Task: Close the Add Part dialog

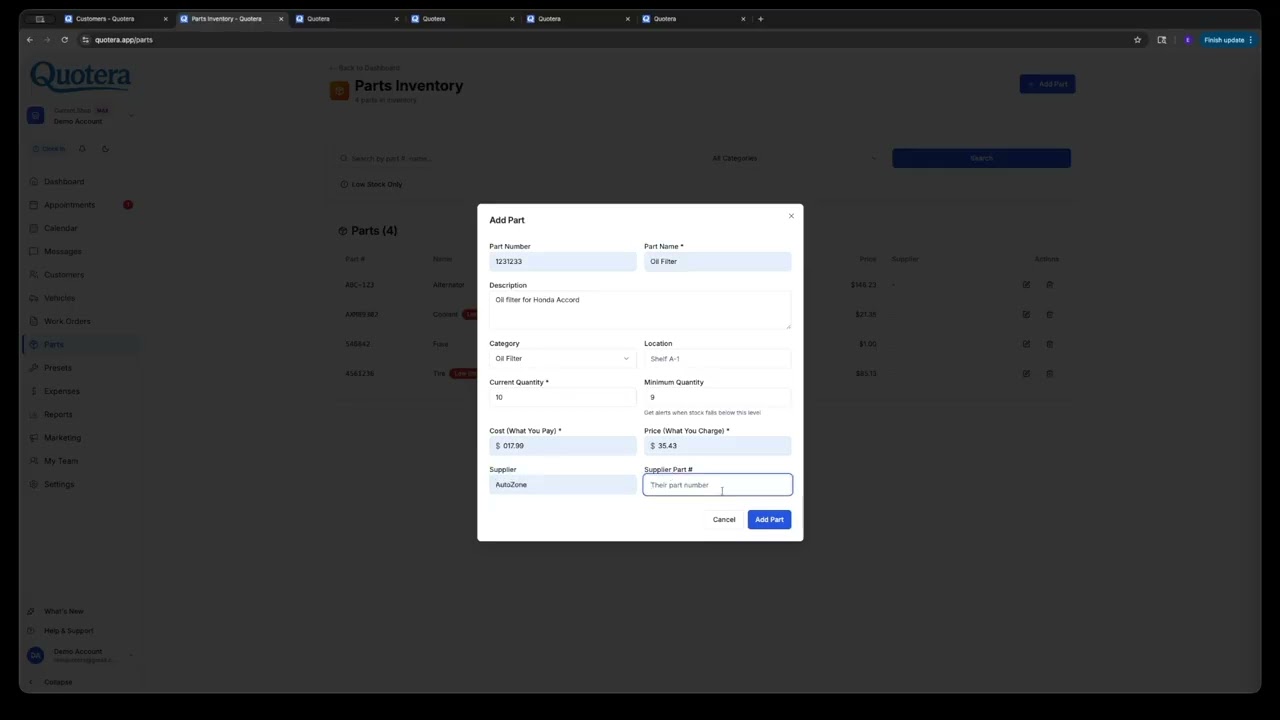Action: point(791,216)
